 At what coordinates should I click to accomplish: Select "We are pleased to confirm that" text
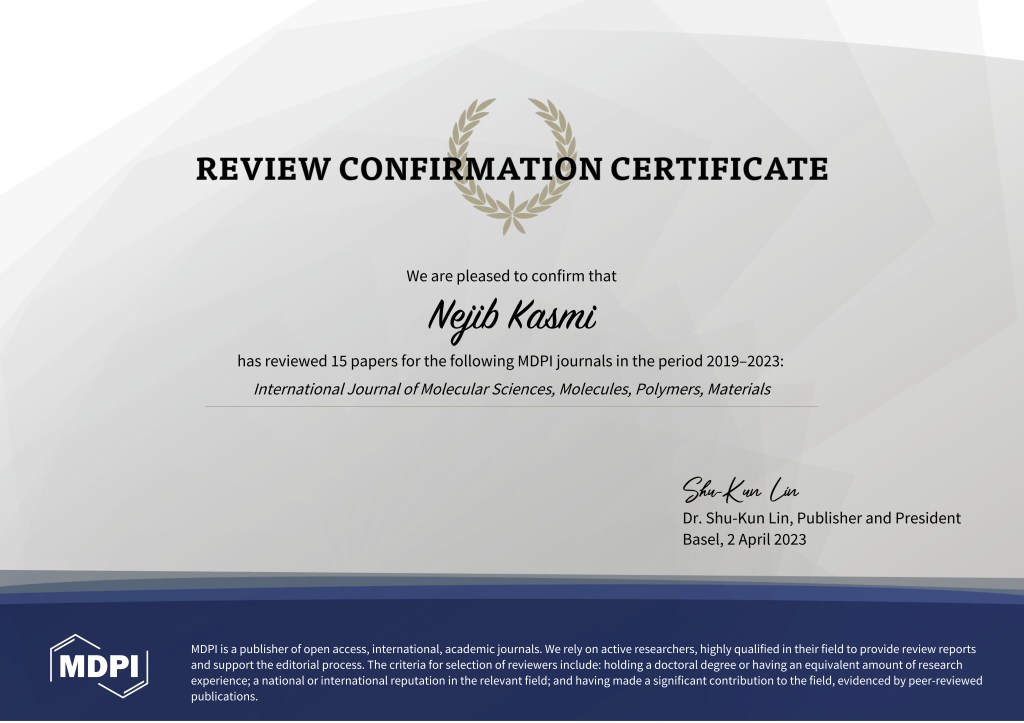(x=512, y=275)
